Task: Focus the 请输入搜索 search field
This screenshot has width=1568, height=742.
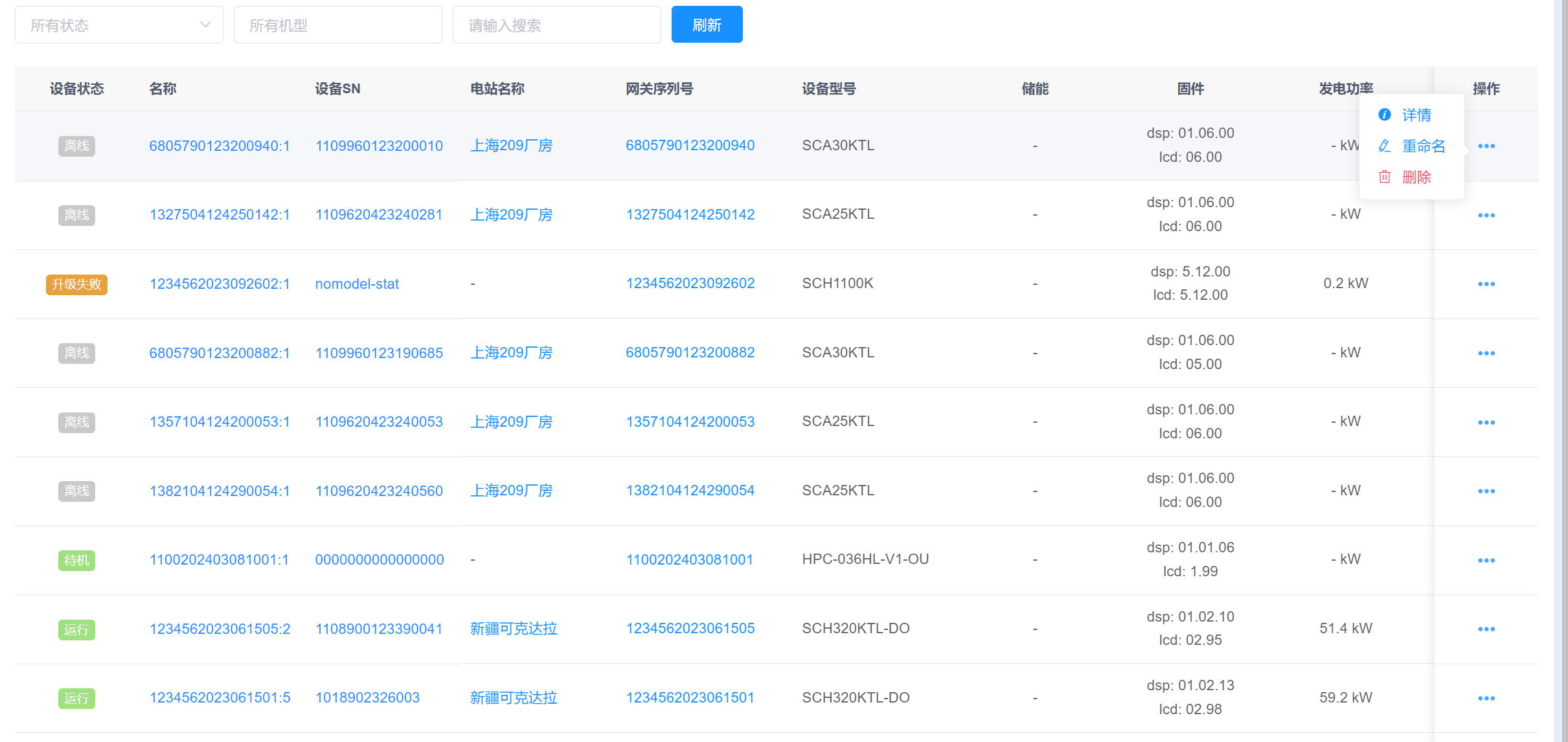Action: 557,25
